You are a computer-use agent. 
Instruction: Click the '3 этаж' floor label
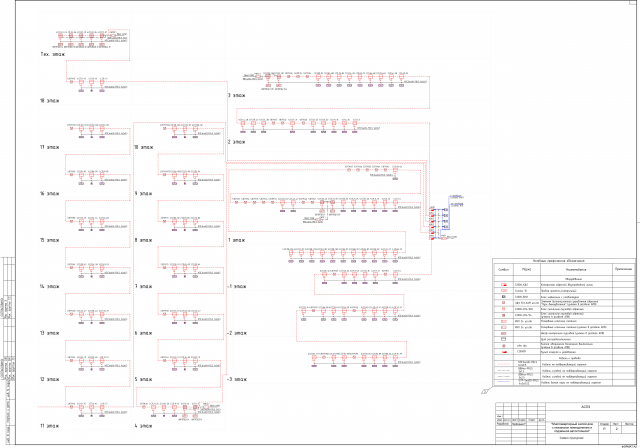coord(236,95)
